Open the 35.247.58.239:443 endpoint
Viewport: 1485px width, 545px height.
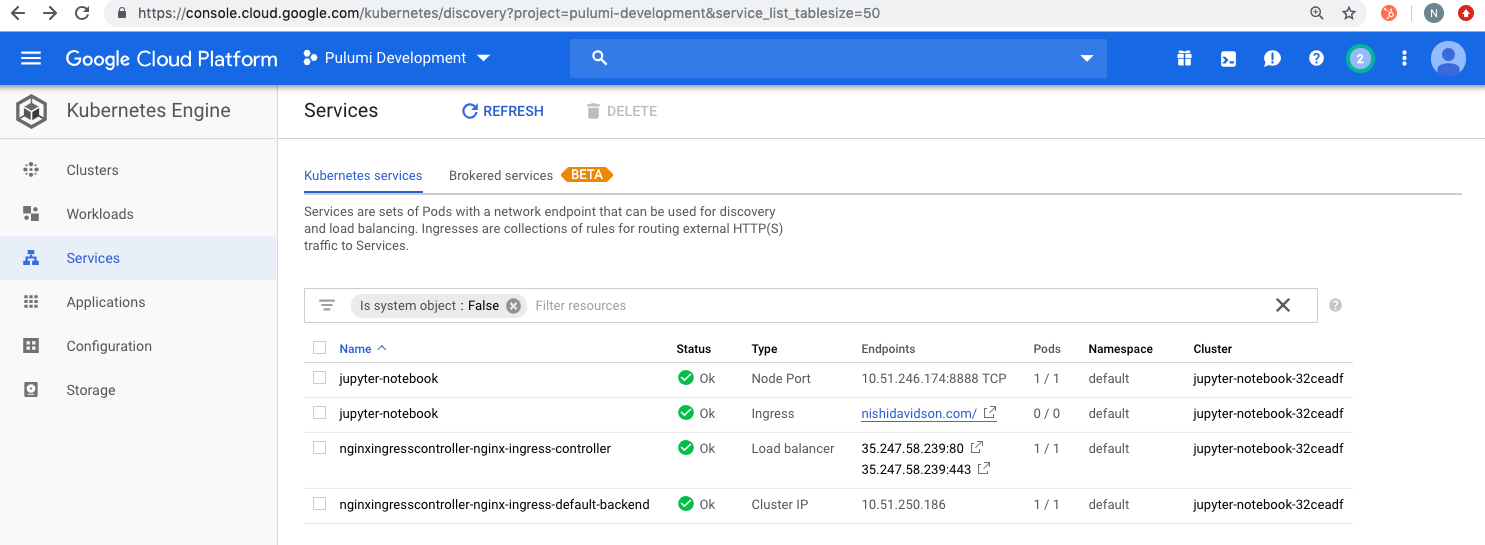(916, 469)
